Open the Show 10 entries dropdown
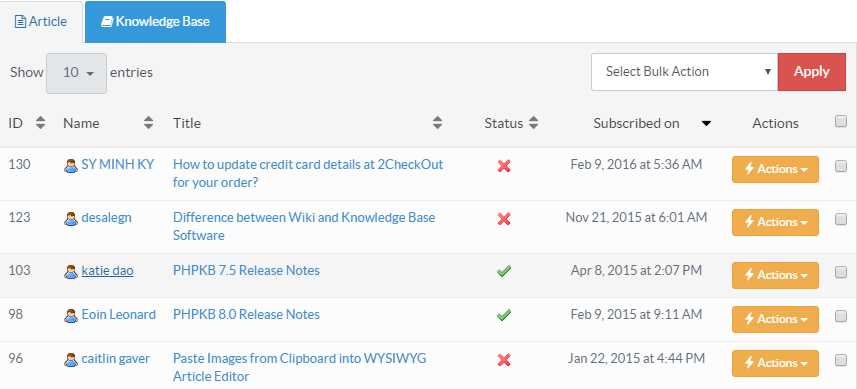 click(x=77, y=73)
